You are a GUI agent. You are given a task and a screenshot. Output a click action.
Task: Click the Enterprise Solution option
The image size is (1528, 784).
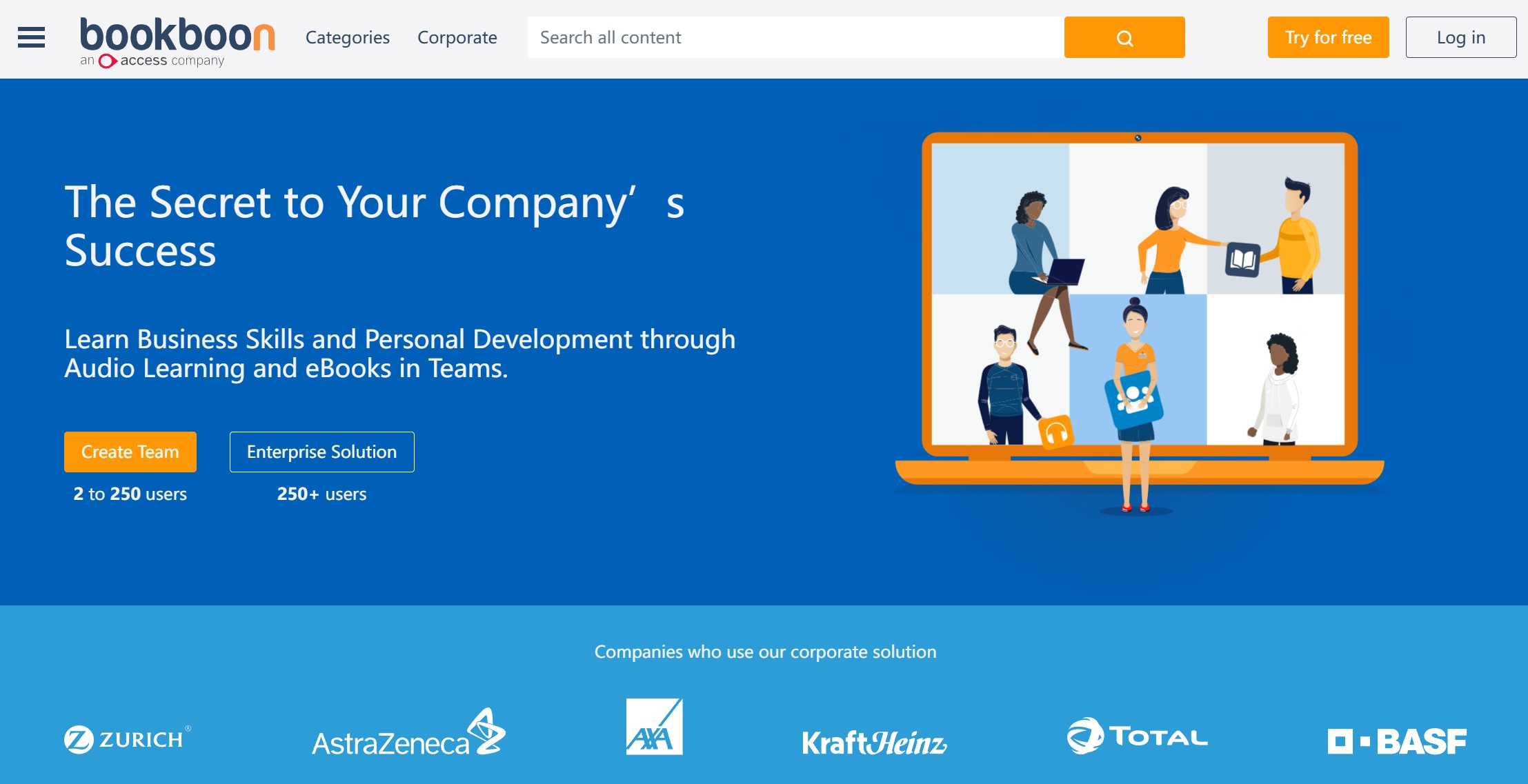321,452
